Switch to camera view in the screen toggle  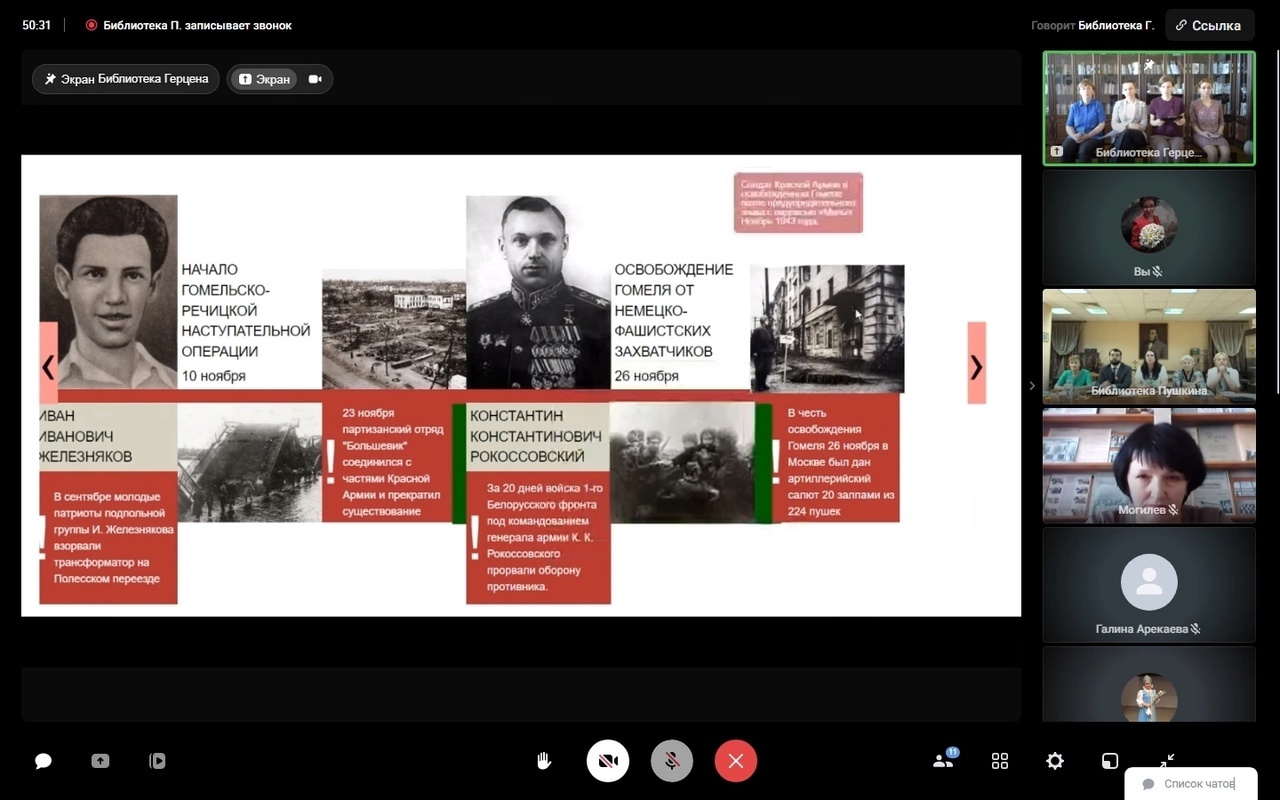click(315, 79)
